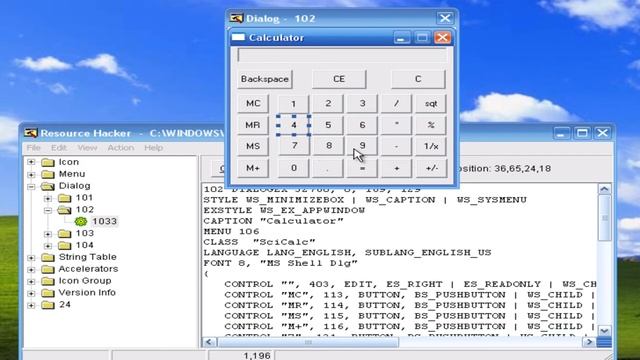
Task: Click the Backspace button in Calculator dialog
Action: point(265,79)
